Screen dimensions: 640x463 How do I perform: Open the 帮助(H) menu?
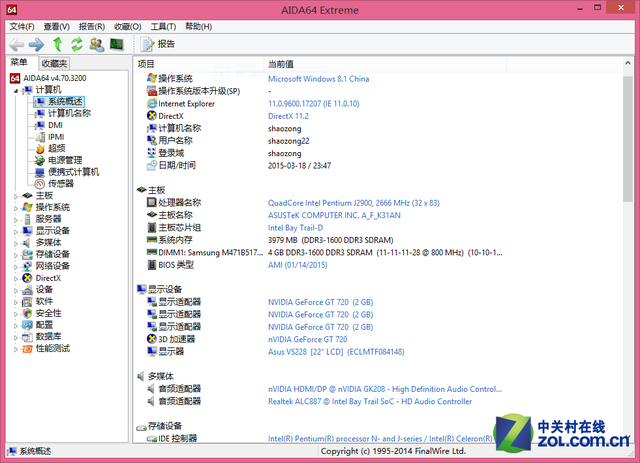point(198,27)
